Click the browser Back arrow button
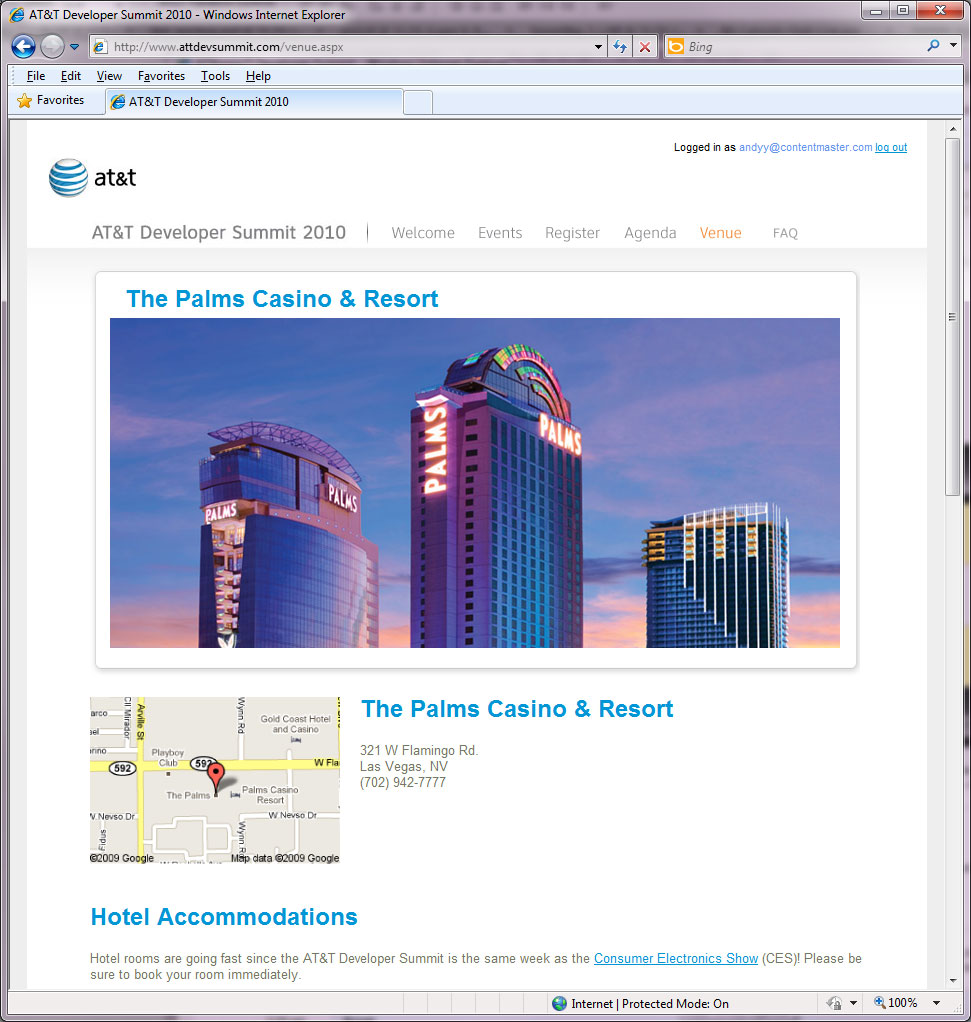This screenshot has height=1022, width=971. point(23,47)
